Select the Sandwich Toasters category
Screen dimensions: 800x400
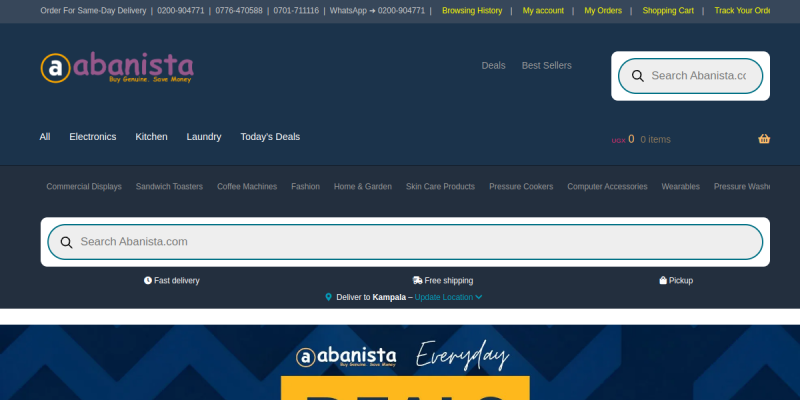pos(169,187)
